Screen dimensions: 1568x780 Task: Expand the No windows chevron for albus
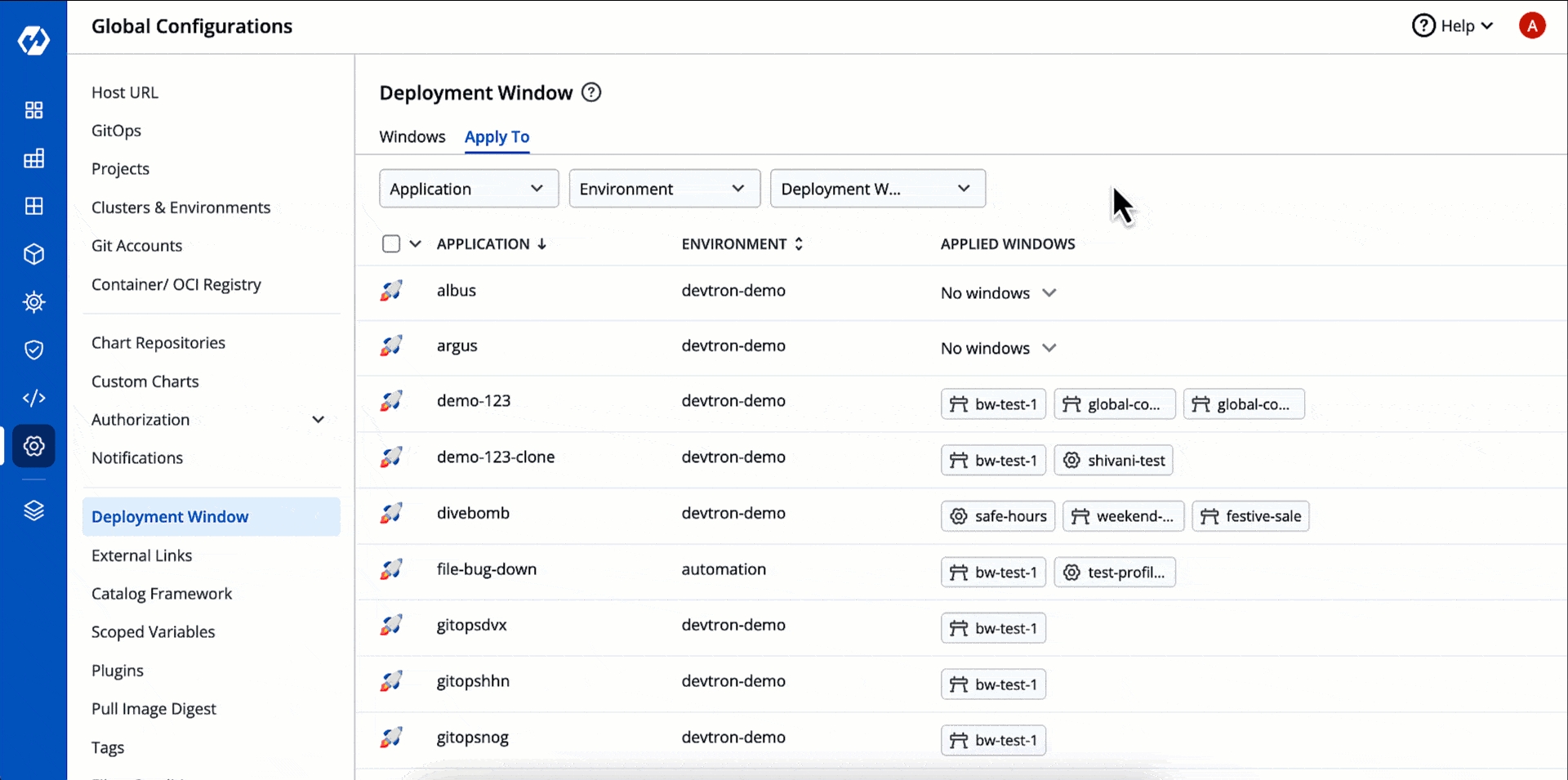point(1049,292)
